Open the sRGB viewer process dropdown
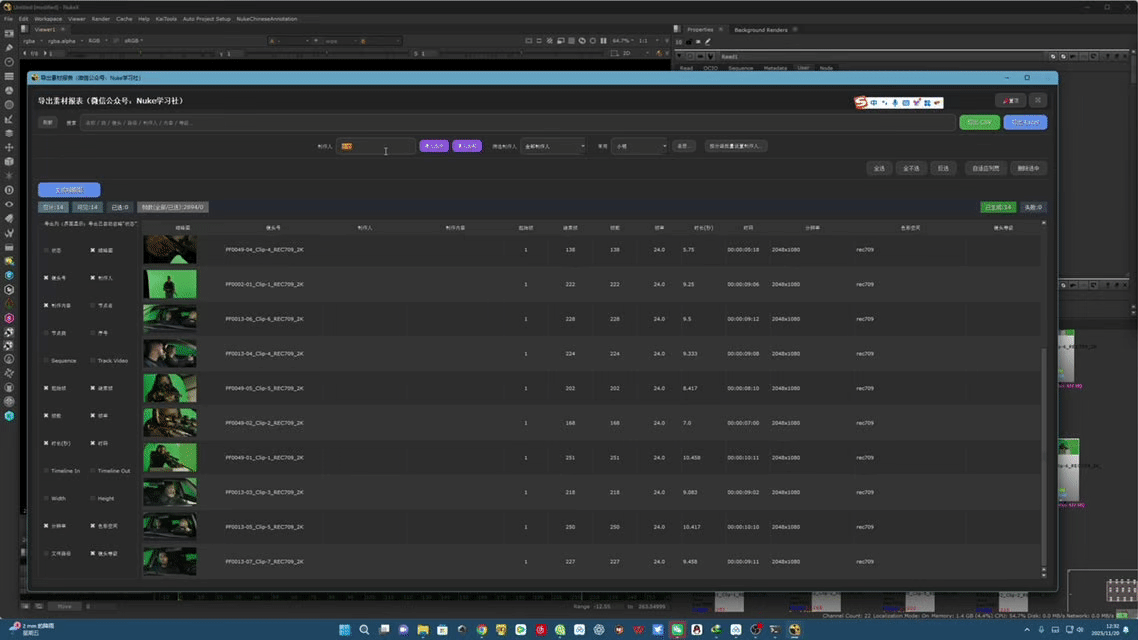Screen dimensions: 1138x640 click(x=134, y=41)
